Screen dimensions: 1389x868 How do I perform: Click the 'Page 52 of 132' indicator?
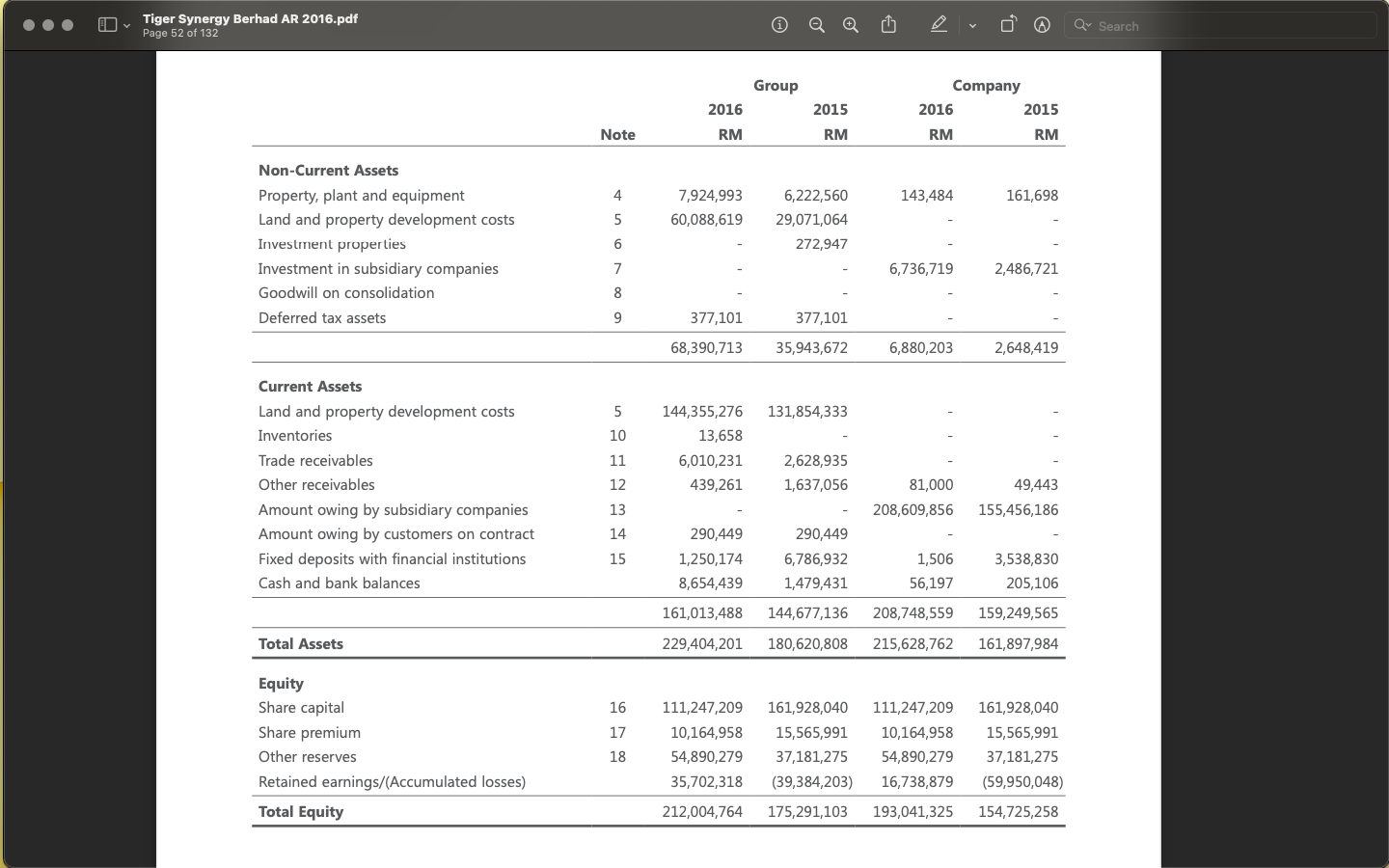pos(180,33)
